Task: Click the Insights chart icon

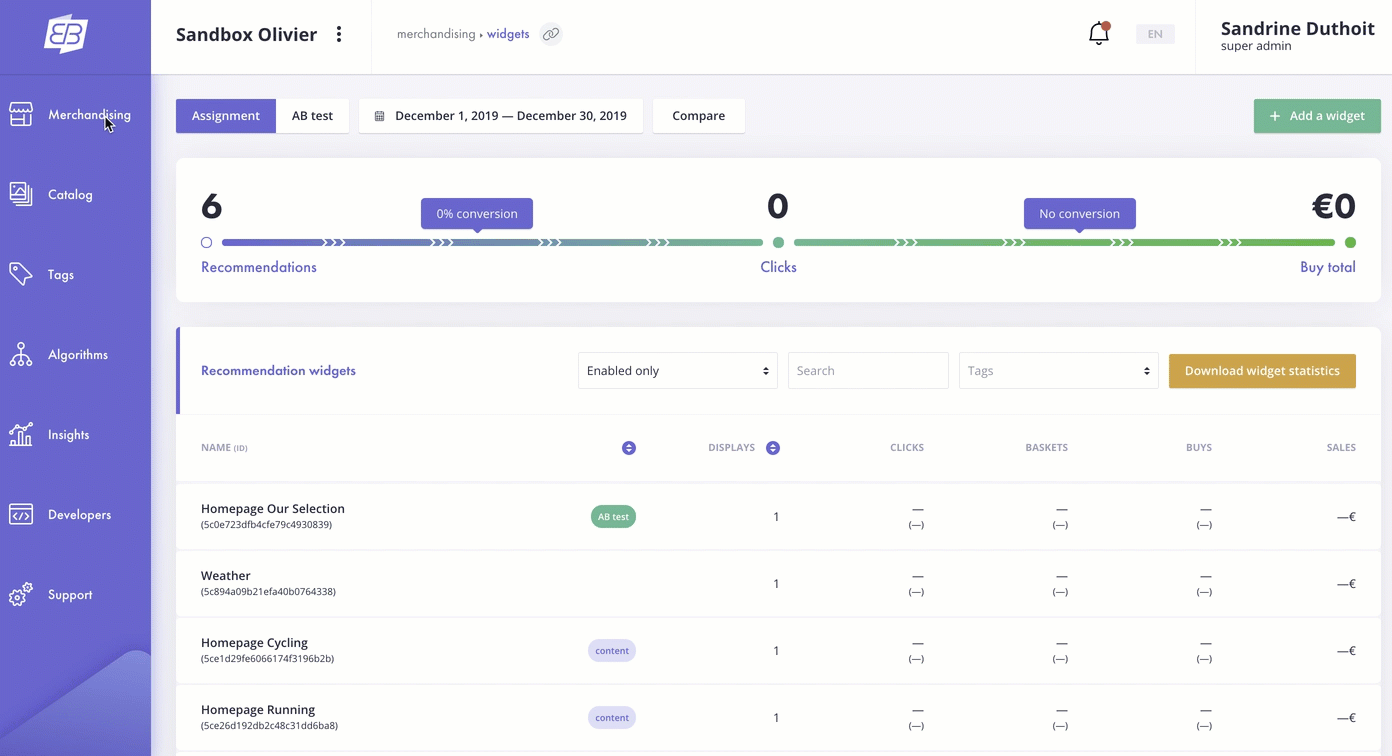Action: point(21,434)
